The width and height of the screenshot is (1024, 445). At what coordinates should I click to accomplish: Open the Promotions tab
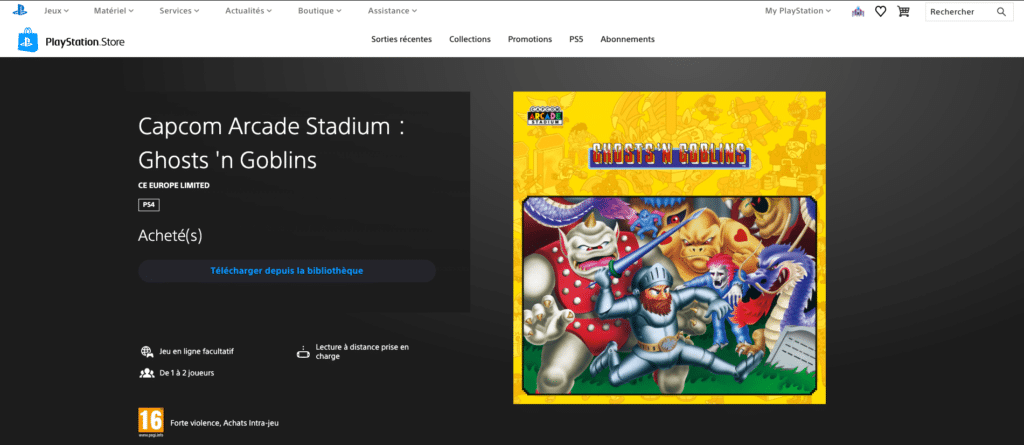tap(530, 39)
